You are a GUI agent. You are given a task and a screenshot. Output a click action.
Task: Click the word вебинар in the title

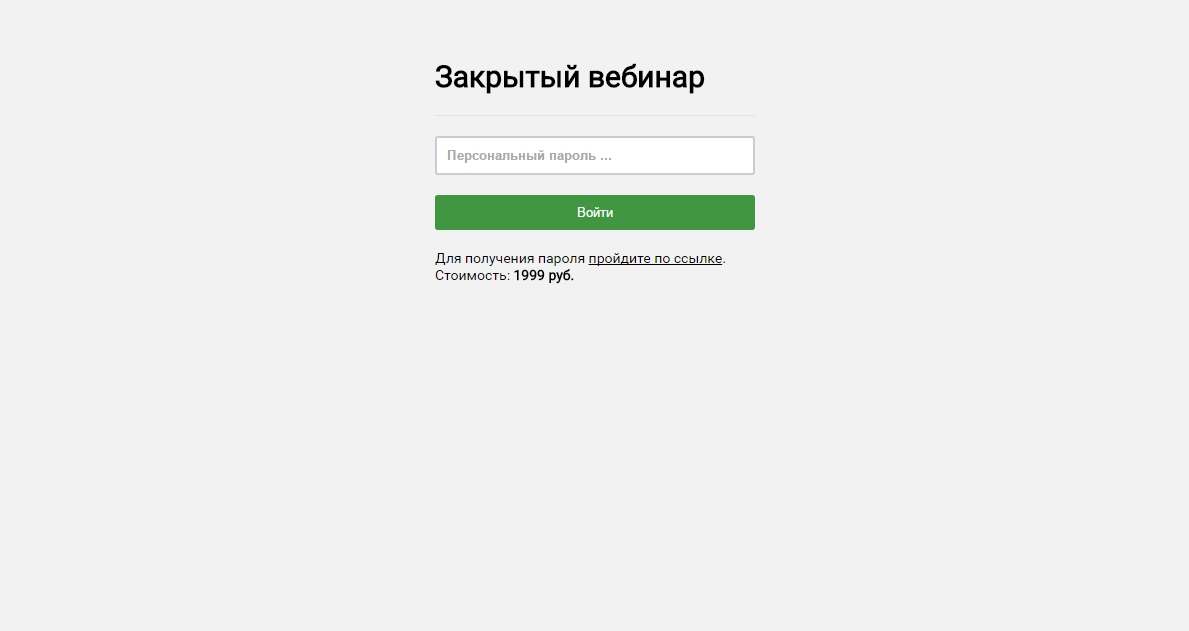(646, 77)
